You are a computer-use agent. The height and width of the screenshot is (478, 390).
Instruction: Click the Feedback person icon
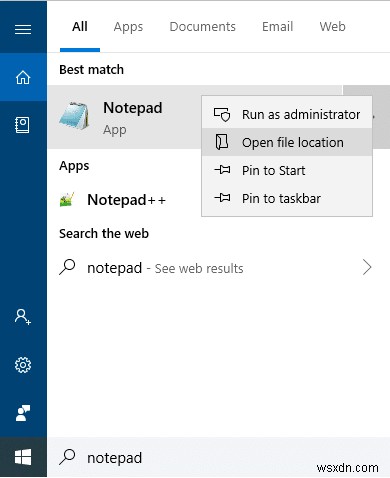(23, 413)
